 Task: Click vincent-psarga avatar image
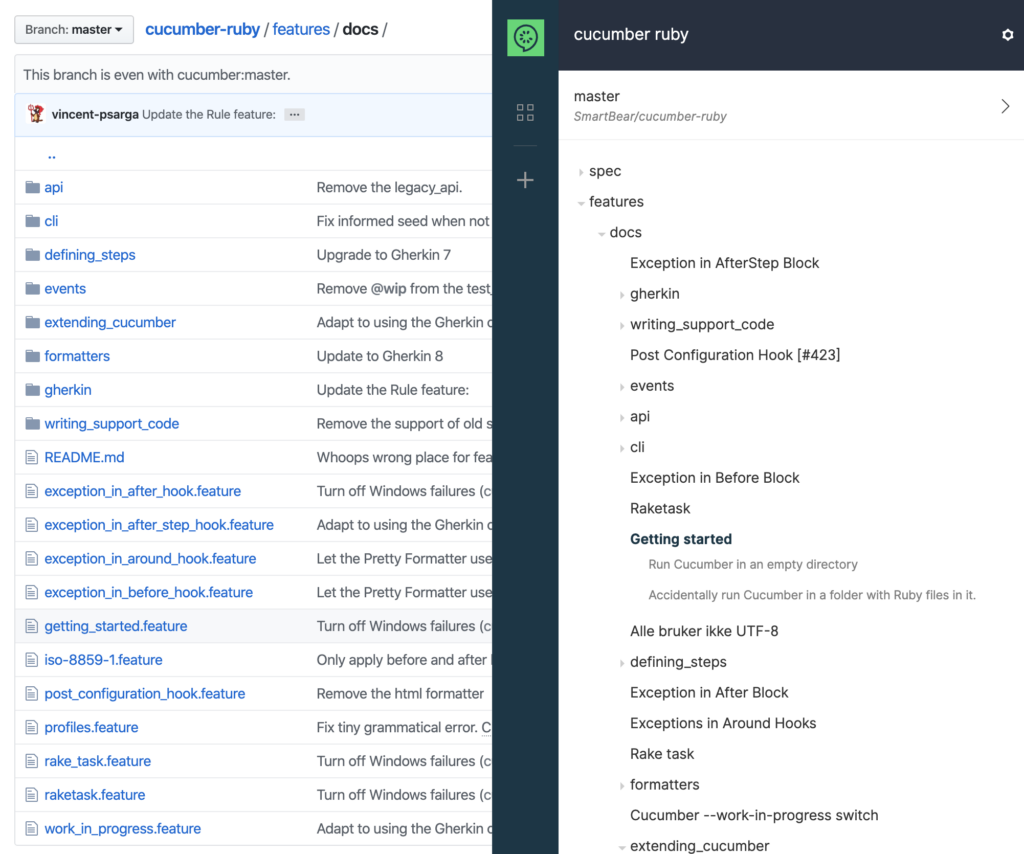36,114
